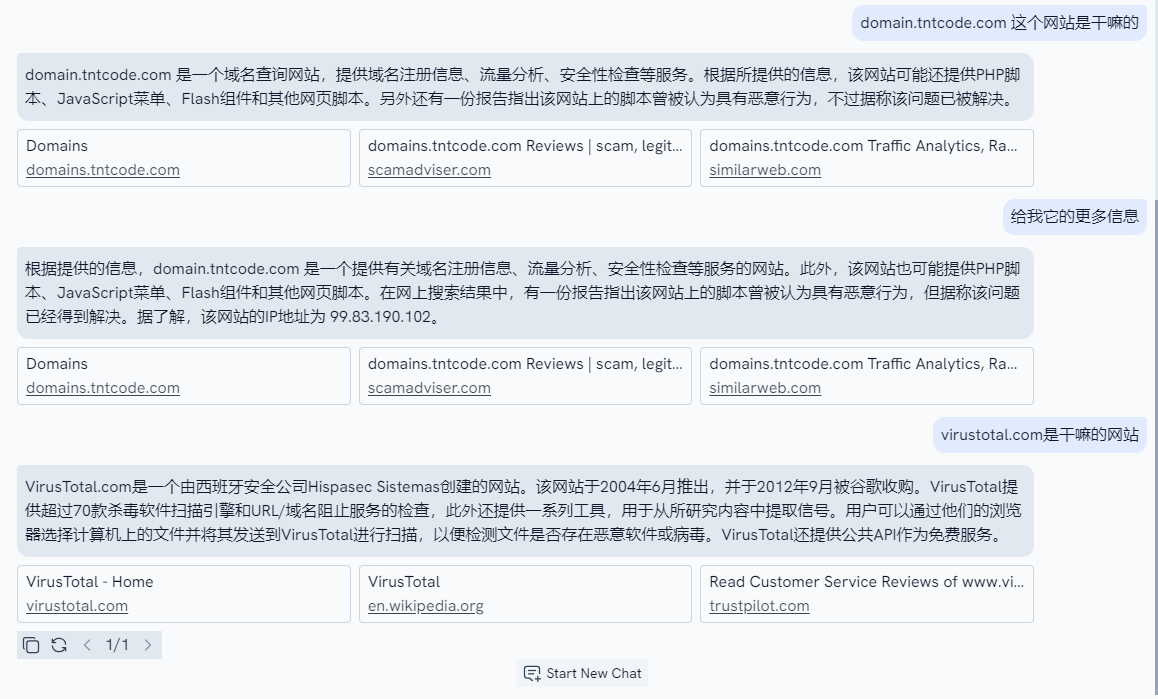Click the answer mentioning IP 99.83.190.102
Viewport: 1158px width, 699px height.
pos(525,293)
